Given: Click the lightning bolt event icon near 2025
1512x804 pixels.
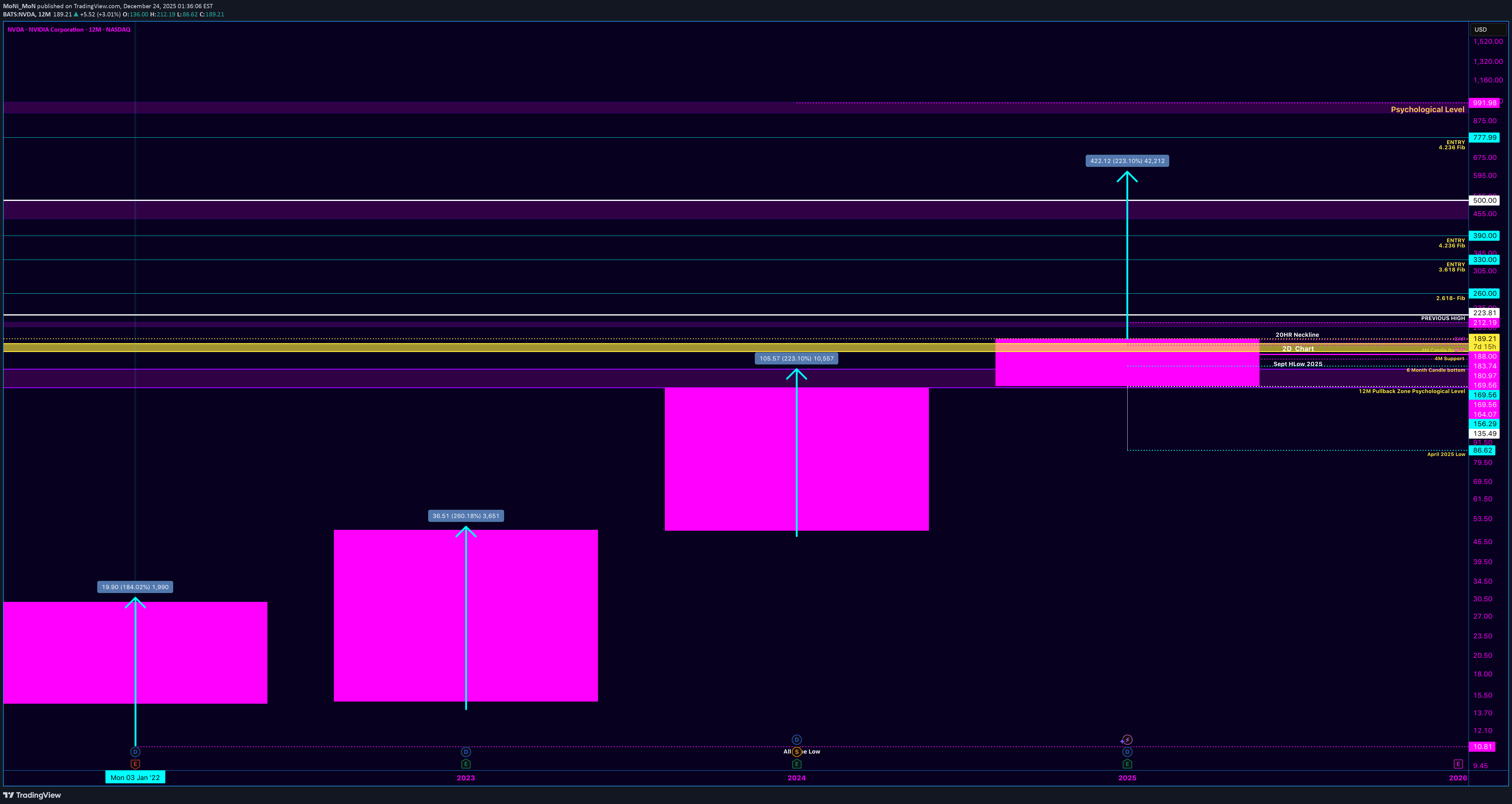Looking at the screenshot, I should click(1127, 739).
